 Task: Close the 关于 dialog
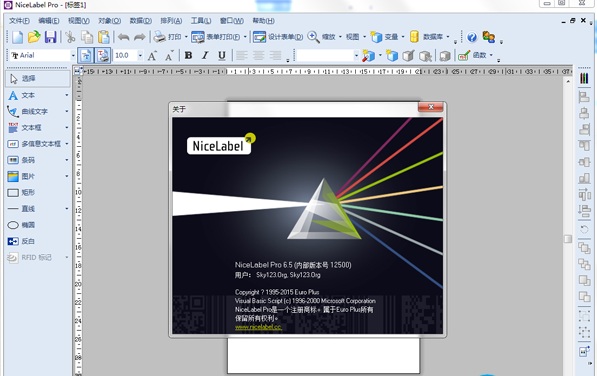point(431,107)
